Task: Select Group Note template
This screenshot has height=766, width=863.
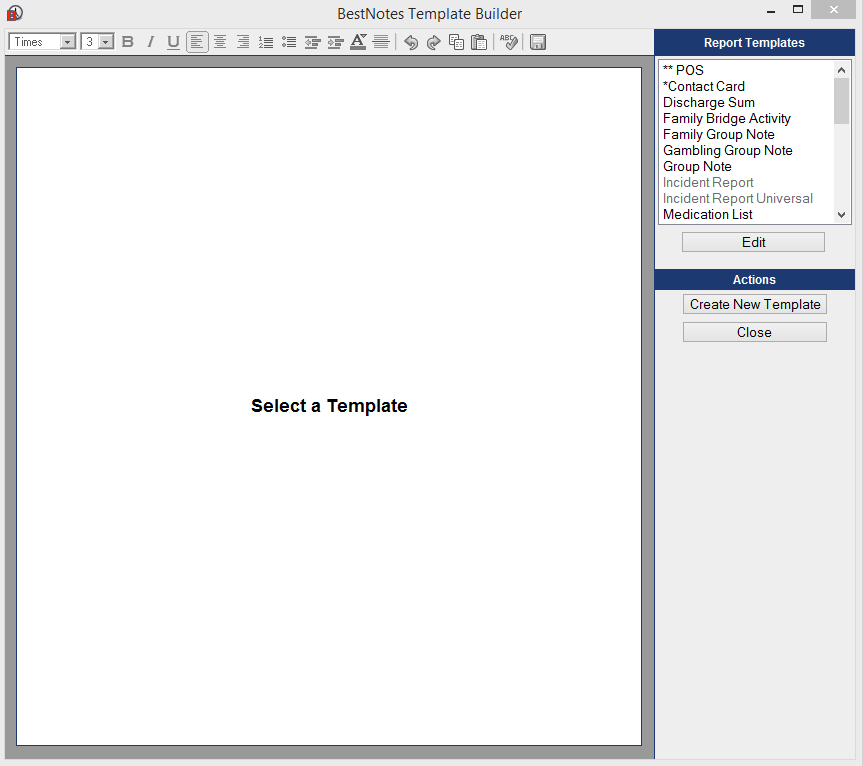Action: click(x=697, y=166)
